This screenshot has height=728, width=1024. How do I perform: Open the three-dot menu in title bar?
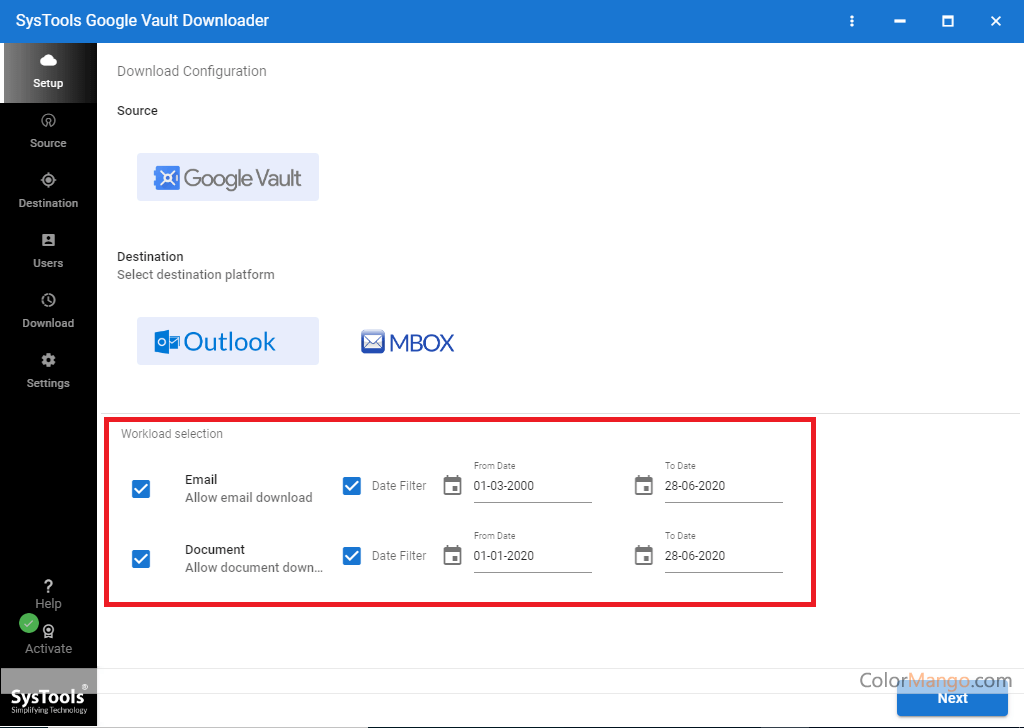click(x=852, y=21)
